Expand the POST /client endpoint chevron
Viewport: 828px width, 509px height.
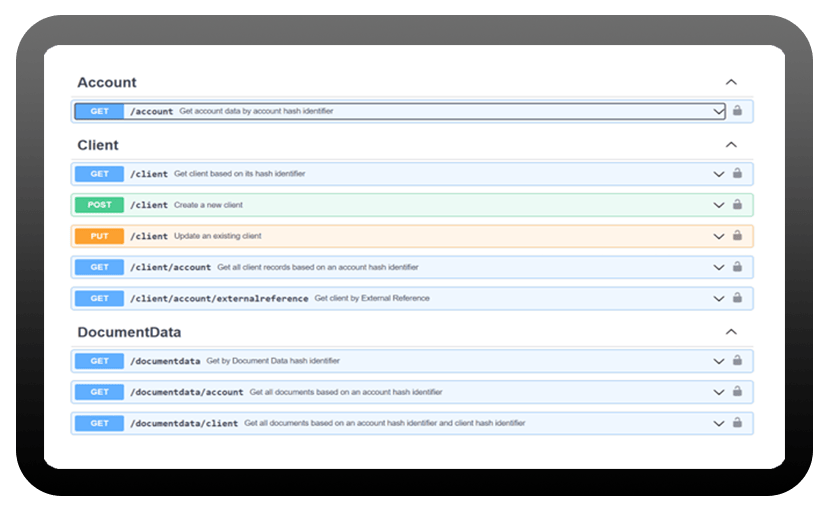pos(718,205)
